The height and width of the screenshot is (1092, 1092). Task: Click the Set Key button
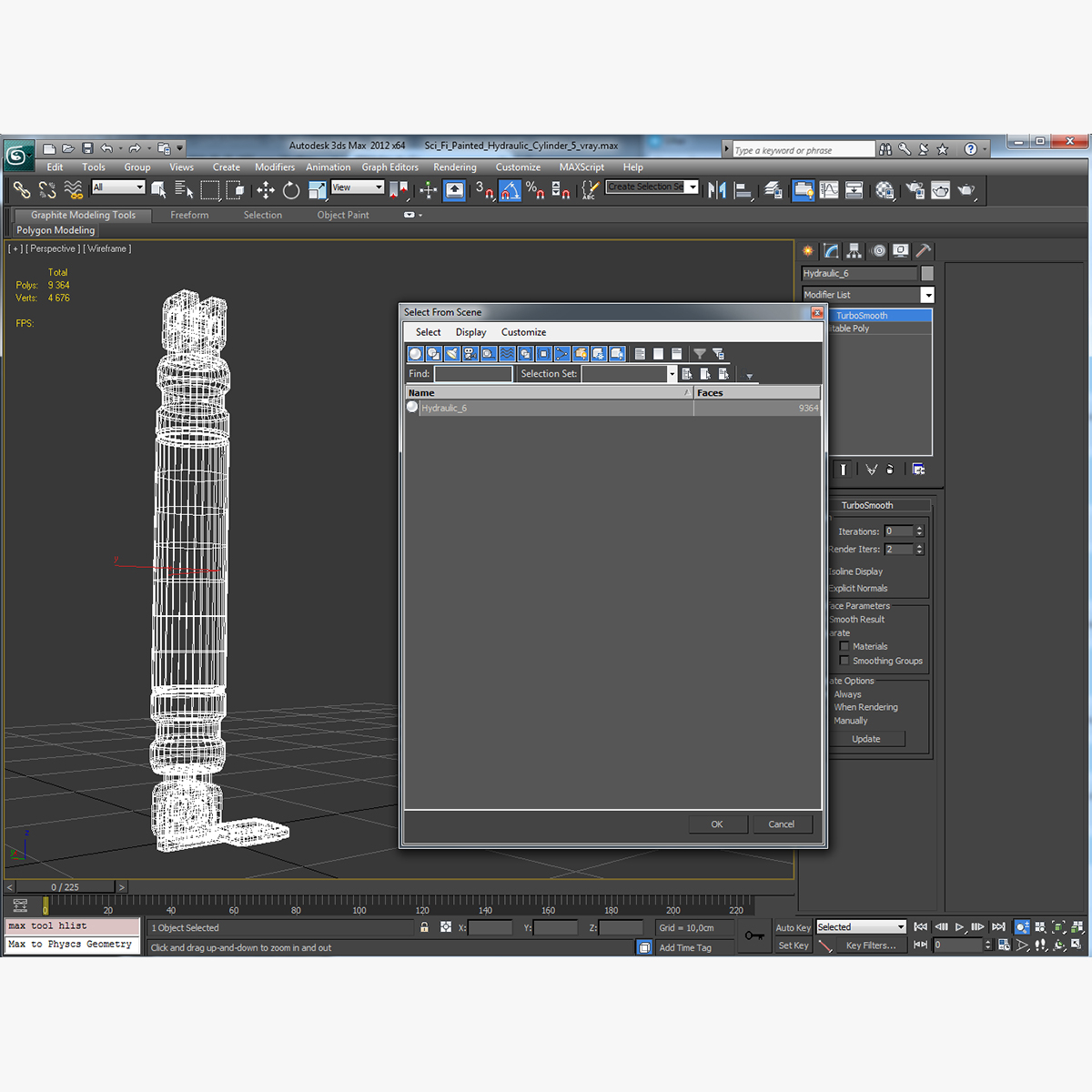[793, 945]
